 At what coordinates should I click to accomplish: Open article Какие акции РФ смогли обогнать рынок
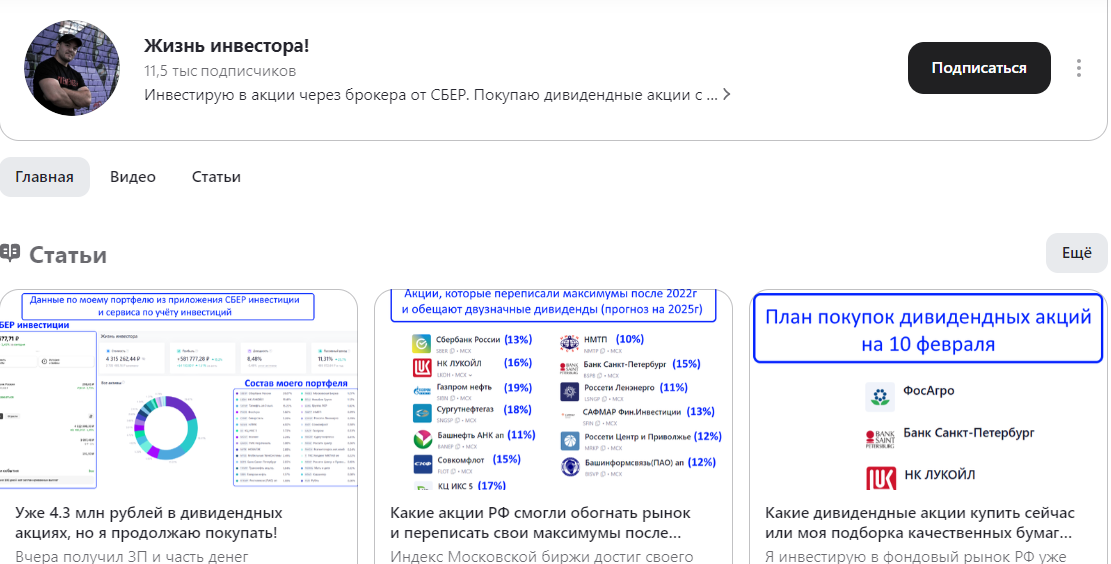[x=541, y=522]
